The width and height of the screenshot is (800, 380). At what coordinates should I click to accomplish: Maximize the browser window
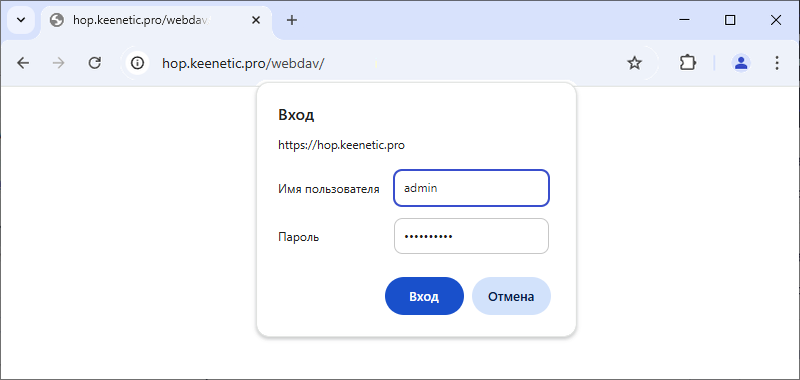(x=730, y=20)
